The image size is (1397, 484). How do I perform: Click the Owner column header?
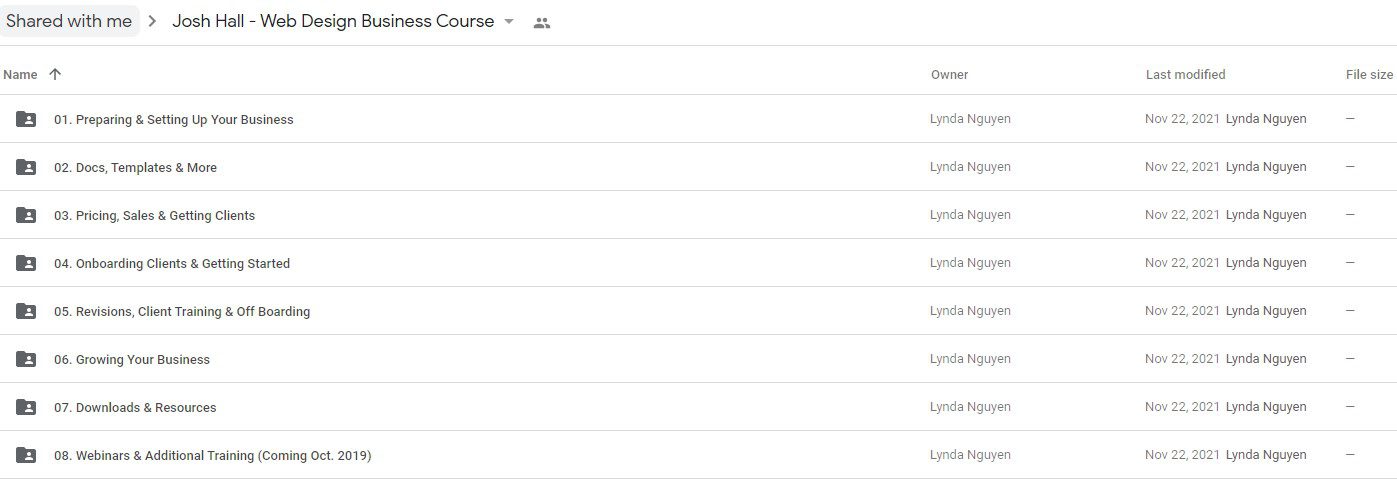tap(949, 74)
